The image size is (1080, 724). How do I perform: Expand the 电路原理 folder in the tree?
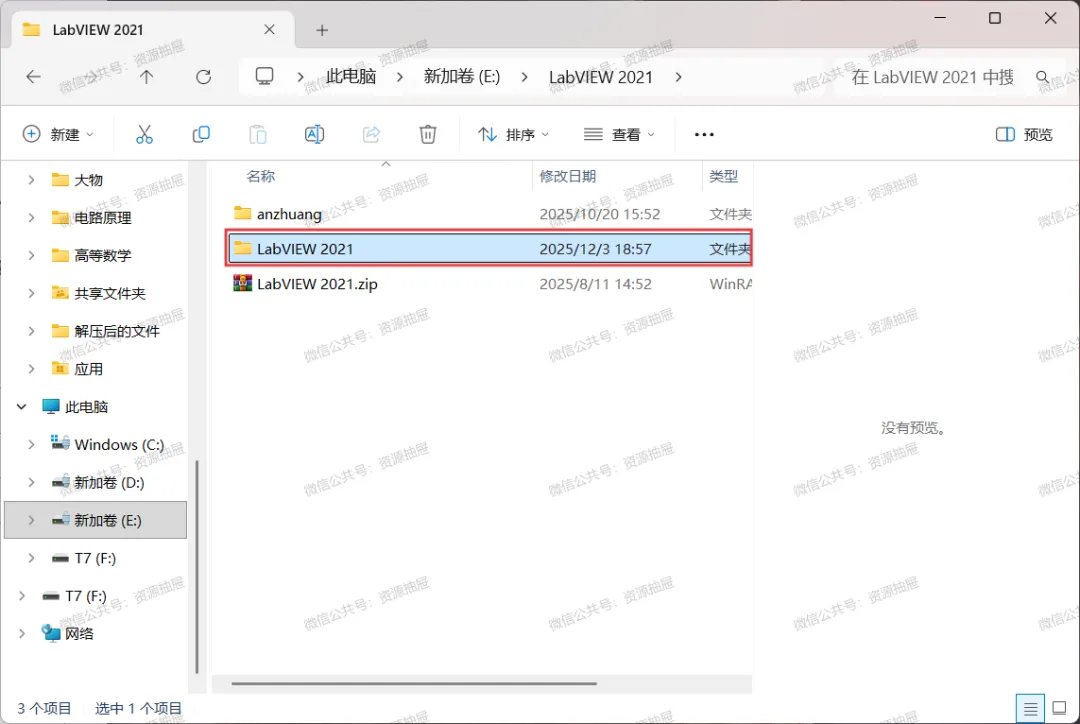31,218
